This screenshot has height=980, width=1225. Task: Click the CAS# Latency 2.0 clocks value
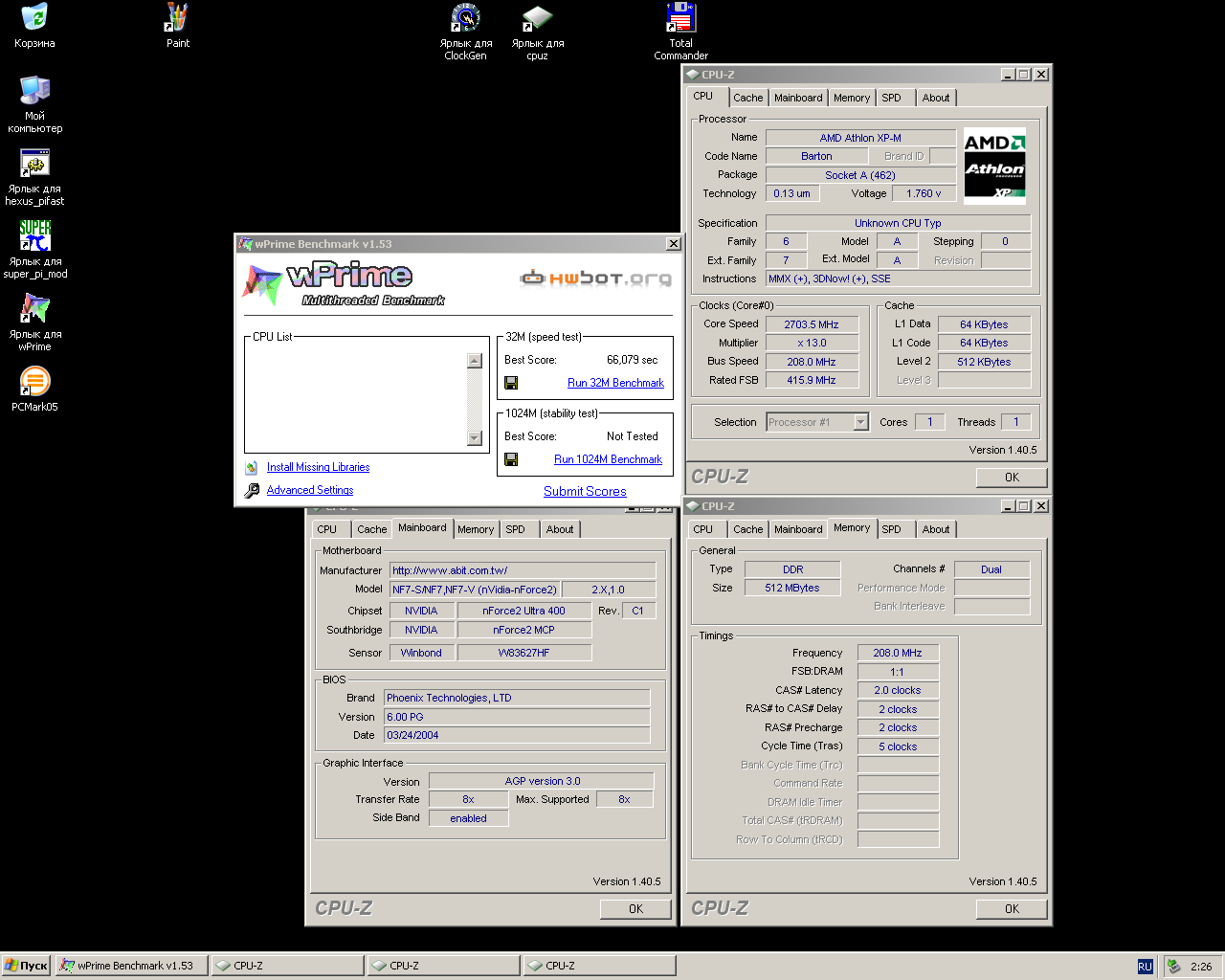pyautogui.click(x=898, y=690)
